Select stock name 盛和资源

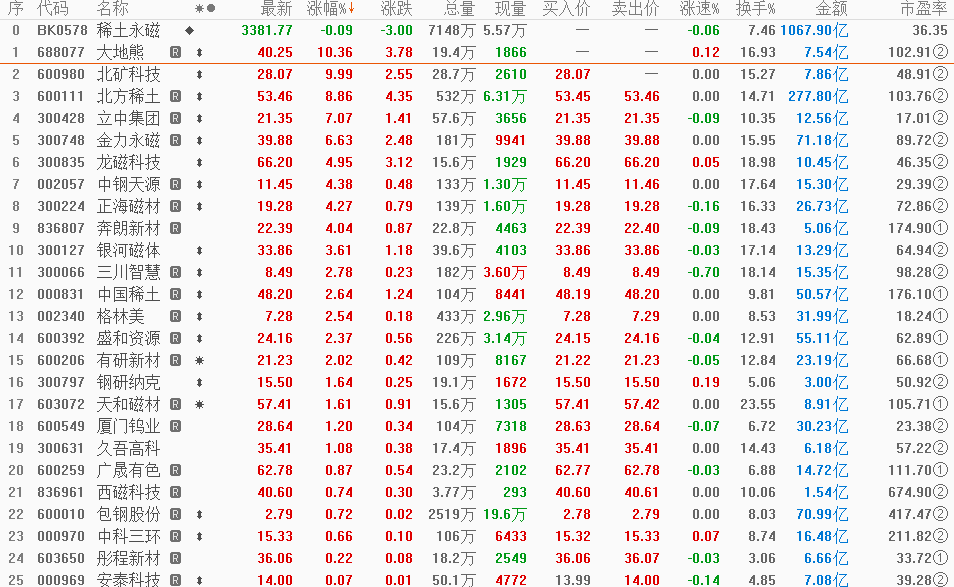point(128,338)
